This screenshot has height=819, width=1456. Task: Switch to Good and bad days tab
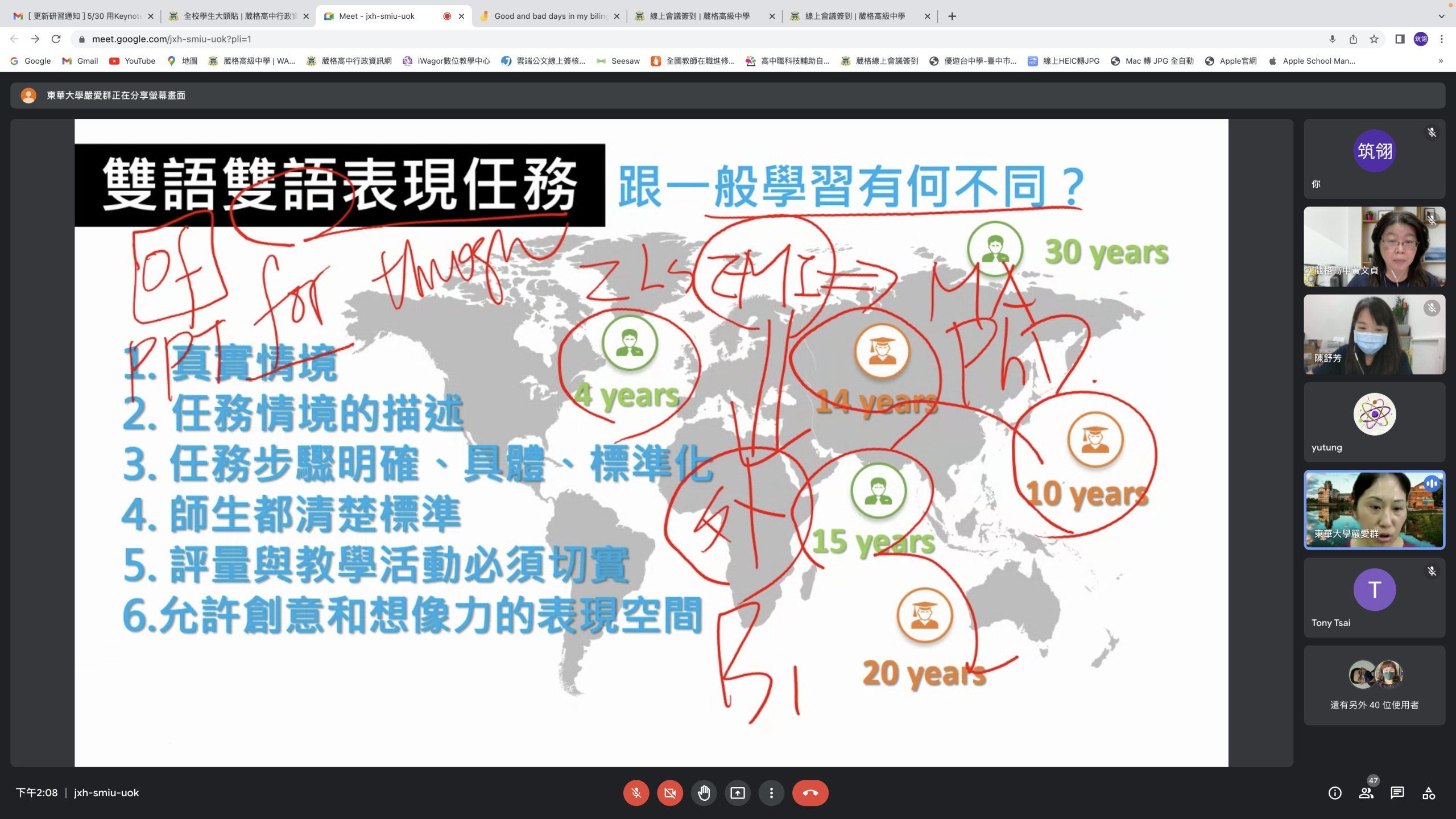point(549,16)
